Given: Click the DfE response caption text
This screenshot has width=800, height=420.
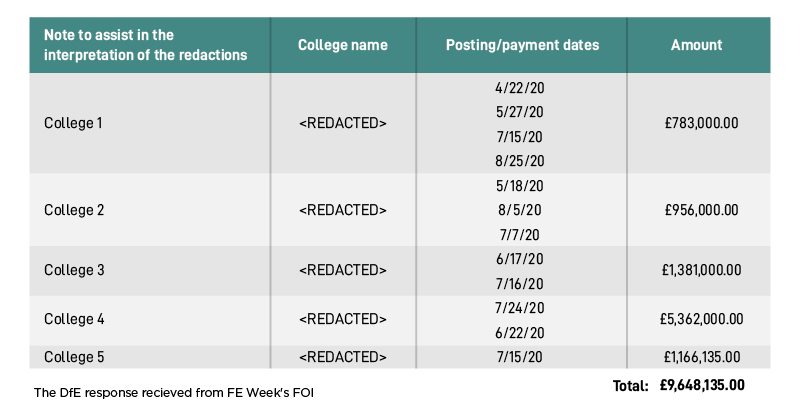Looking at the screenshot, I should click(x=173, y=392).
